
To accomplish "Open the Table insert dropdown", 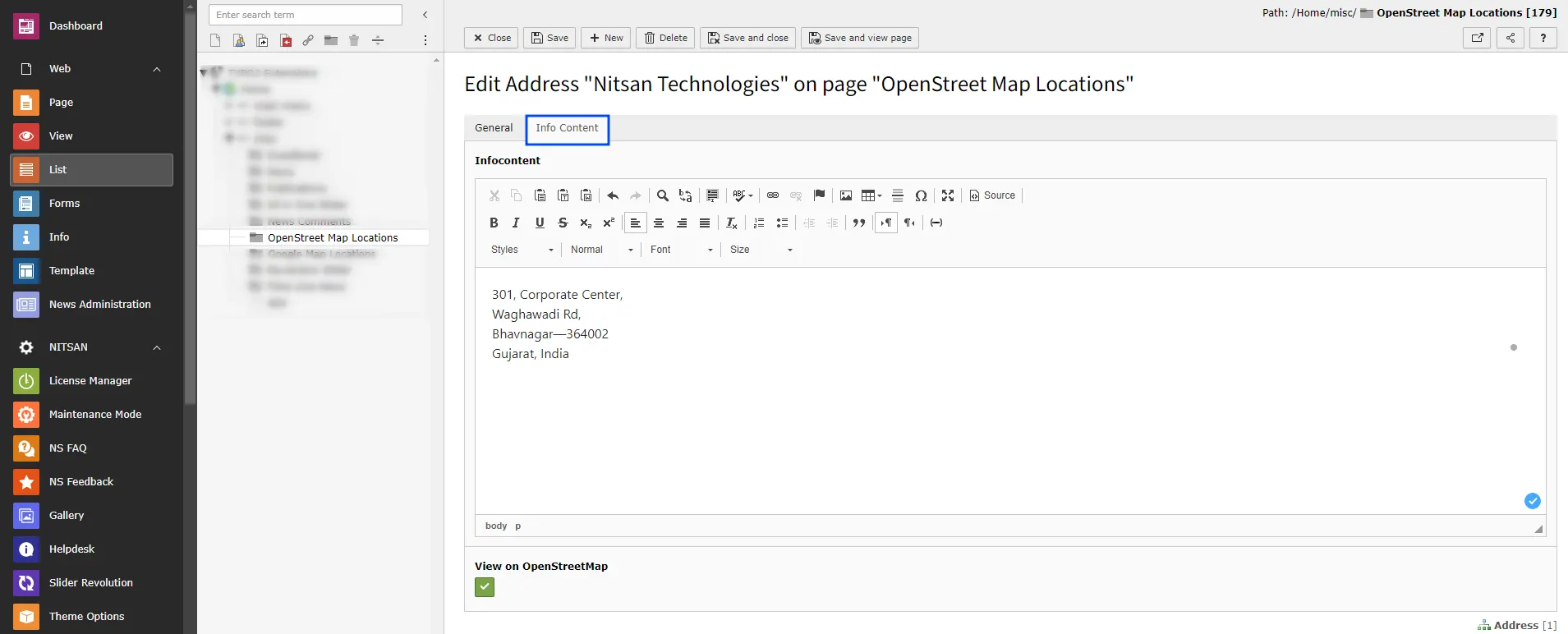I will 871,195.
